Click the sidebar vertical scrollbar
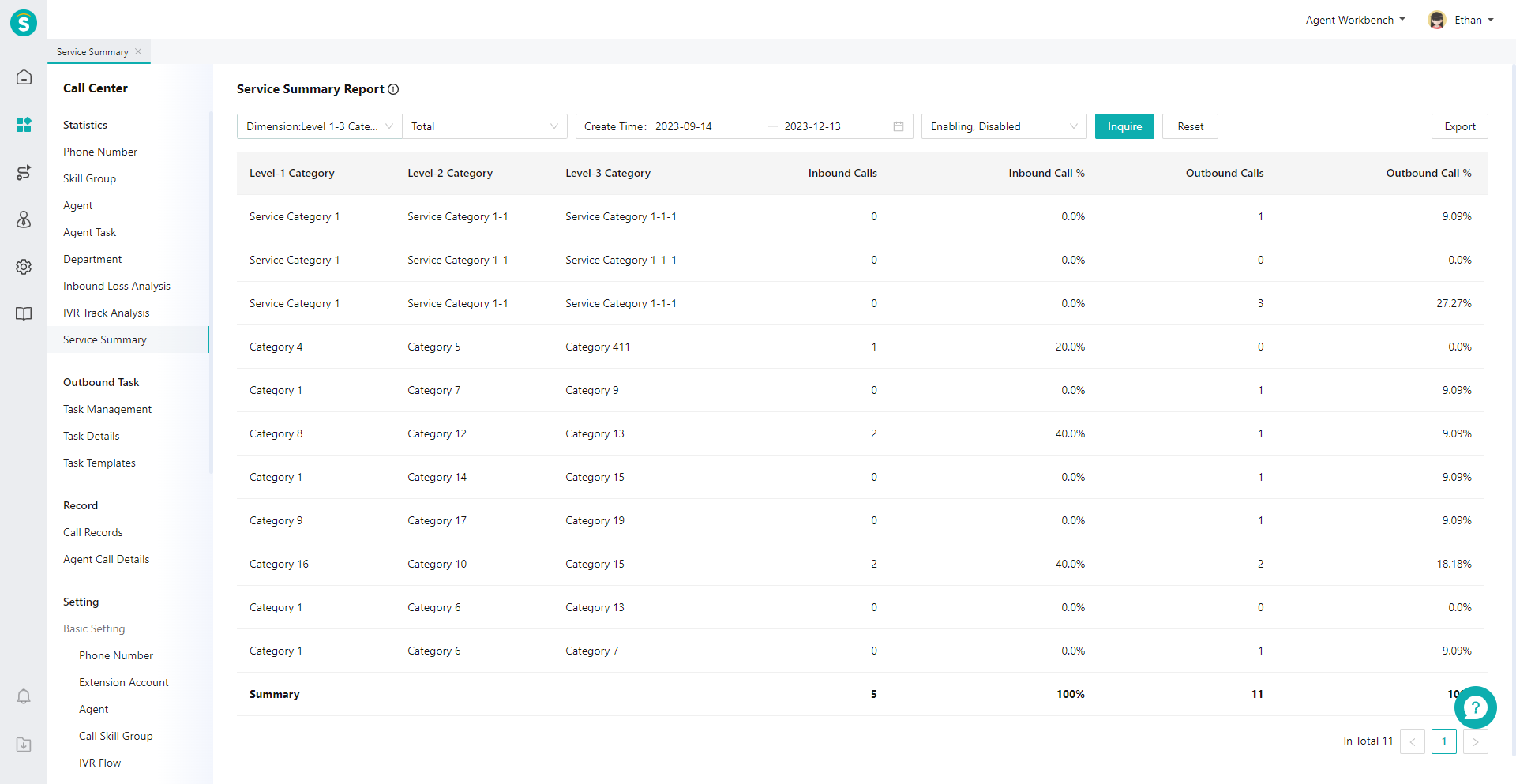Viewport: 1516px width, 784px height. tap(211, 292)
